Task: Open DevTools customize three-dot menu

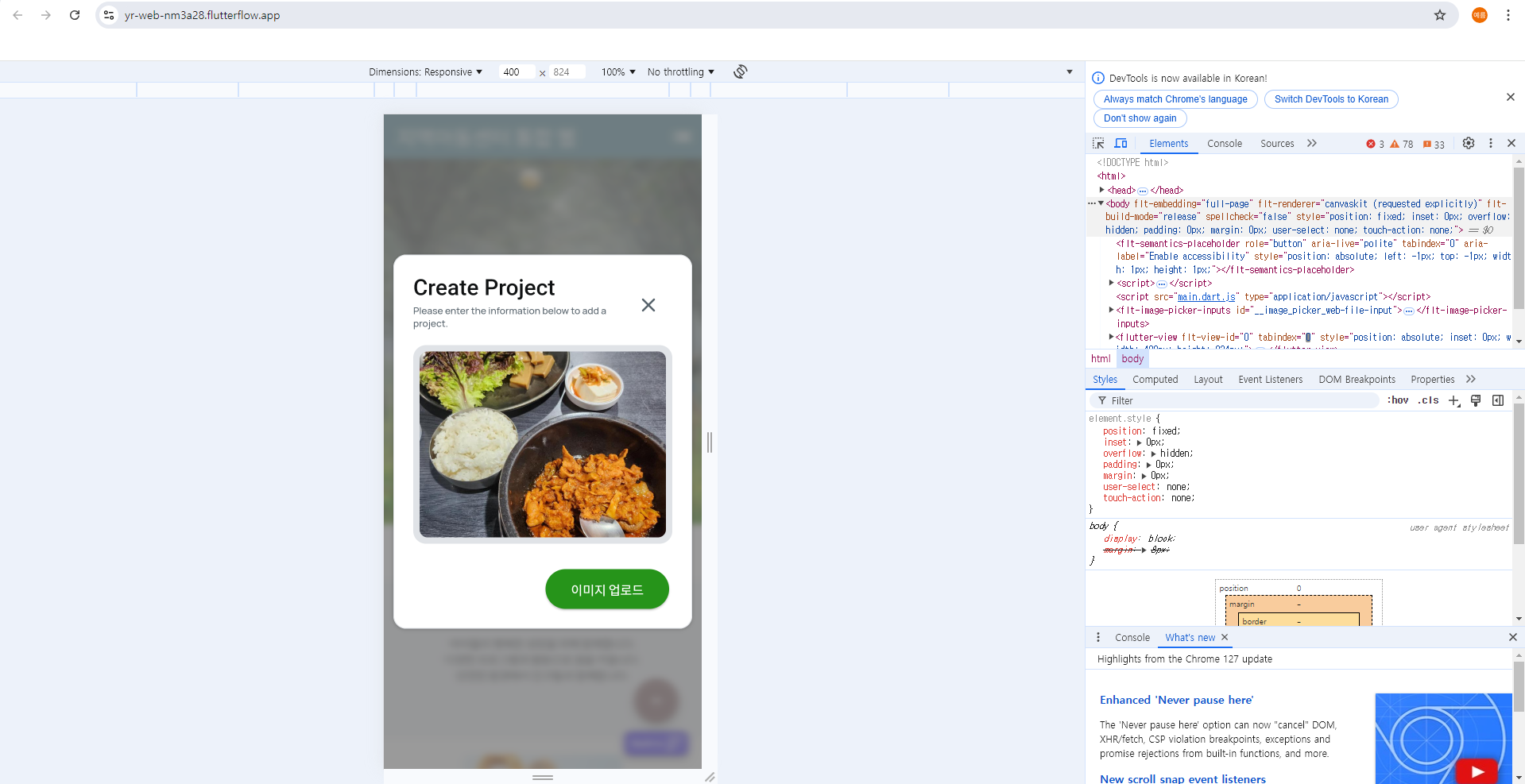Action: [1491, 143]
